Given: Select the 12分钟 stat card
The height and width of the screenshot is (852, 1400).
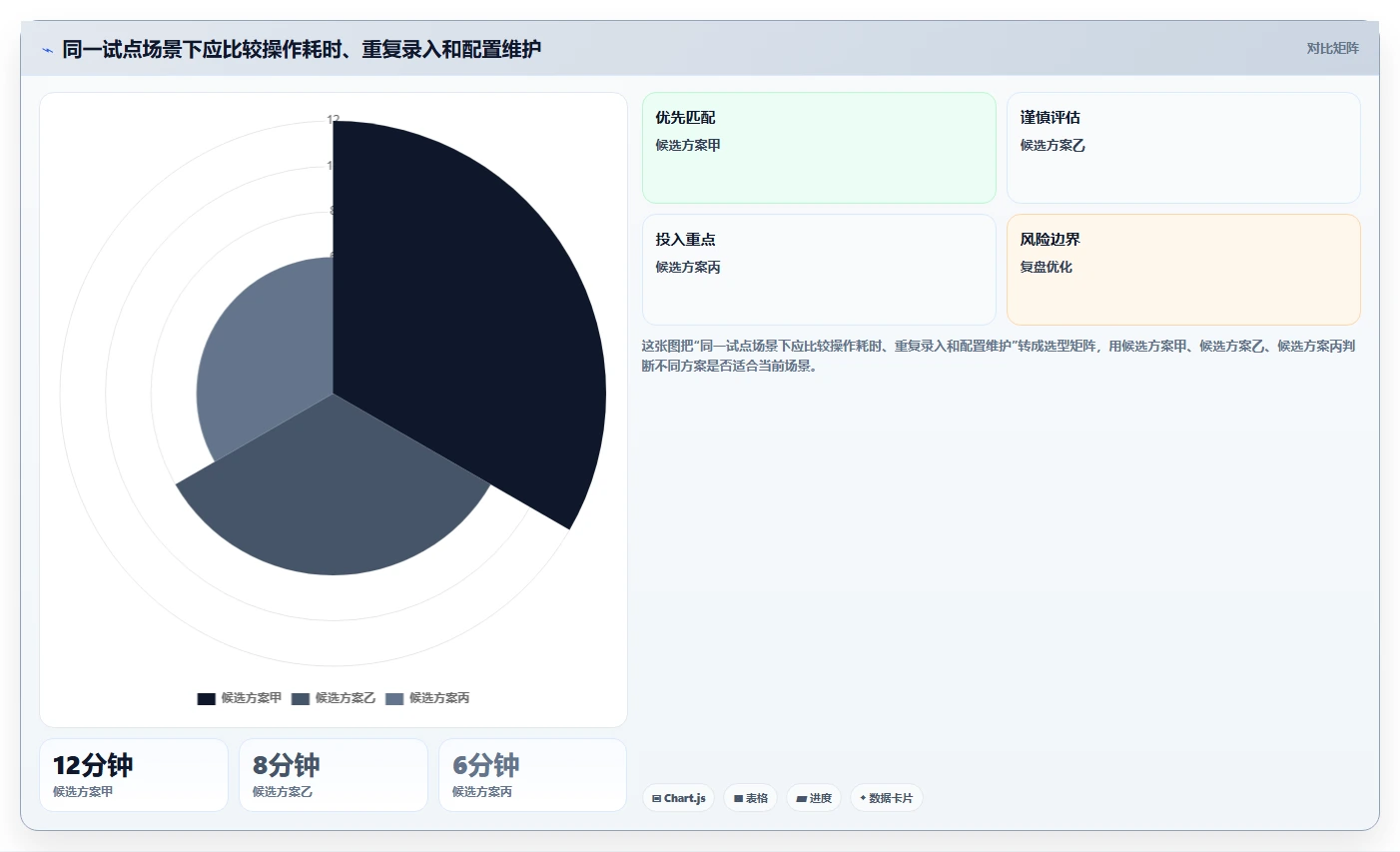Looking at the screenshot, I should click(x=134, y=775).
